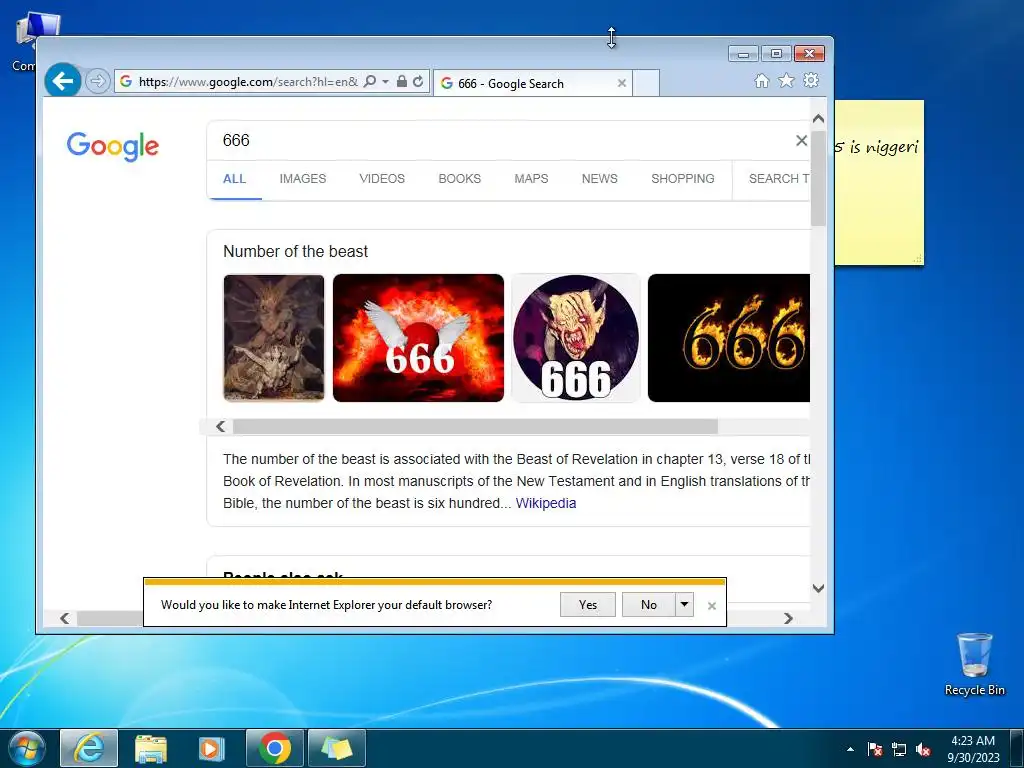Switch to IMAGES results

pos(302,179)
